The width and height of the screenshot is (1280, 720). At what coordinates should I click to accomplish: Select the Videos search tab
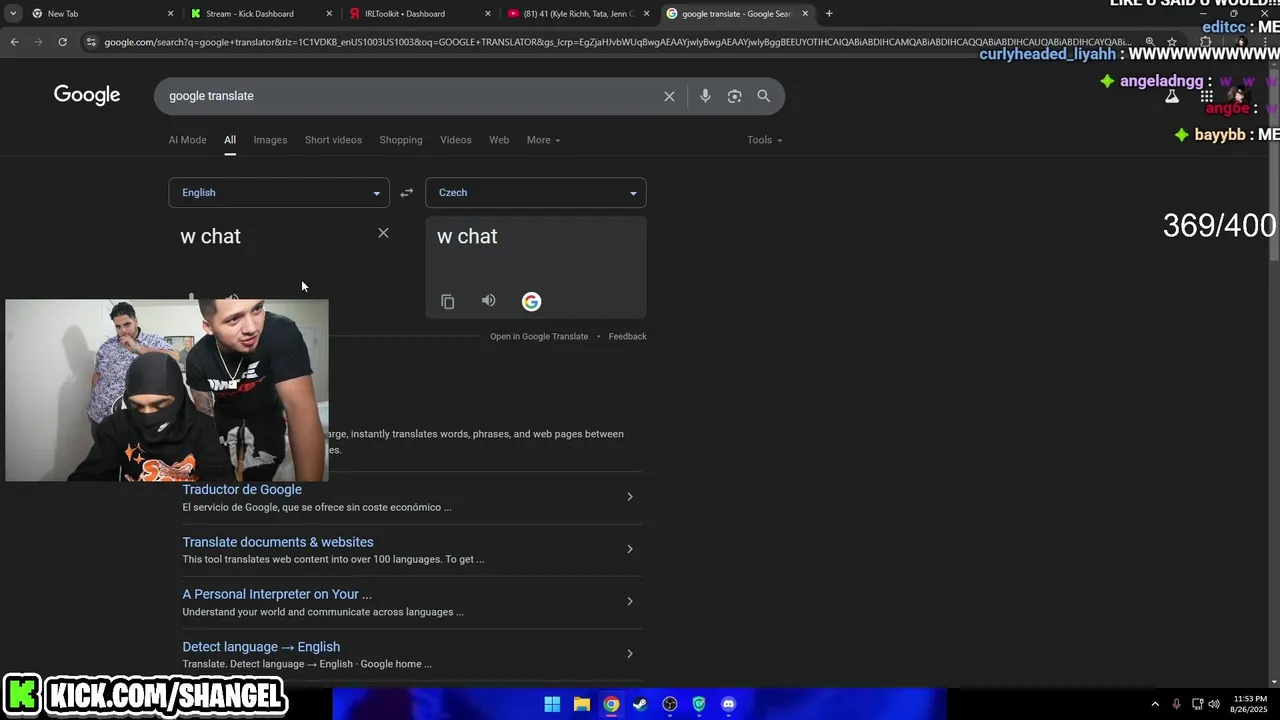pyautogui.click(x=456, y=140)
